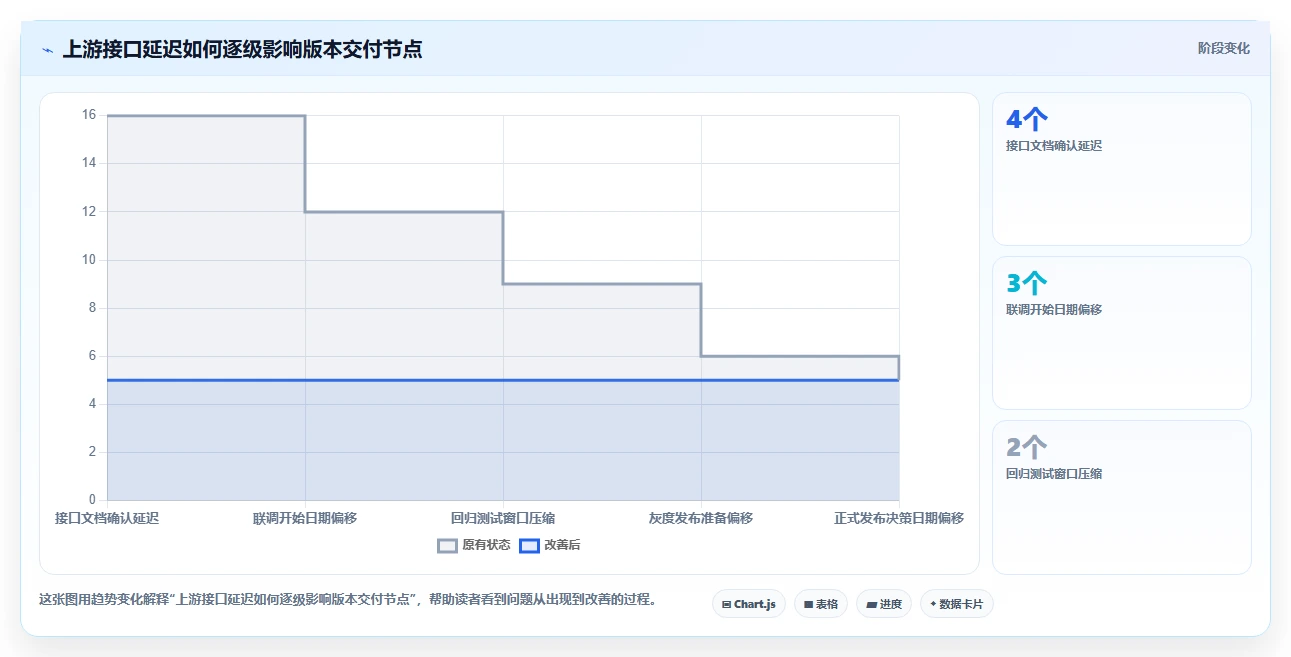Click the 接口文档确认延迟 x-axis label
Image resolution: width=1291 pixels, height=657 pixels.
107,518
